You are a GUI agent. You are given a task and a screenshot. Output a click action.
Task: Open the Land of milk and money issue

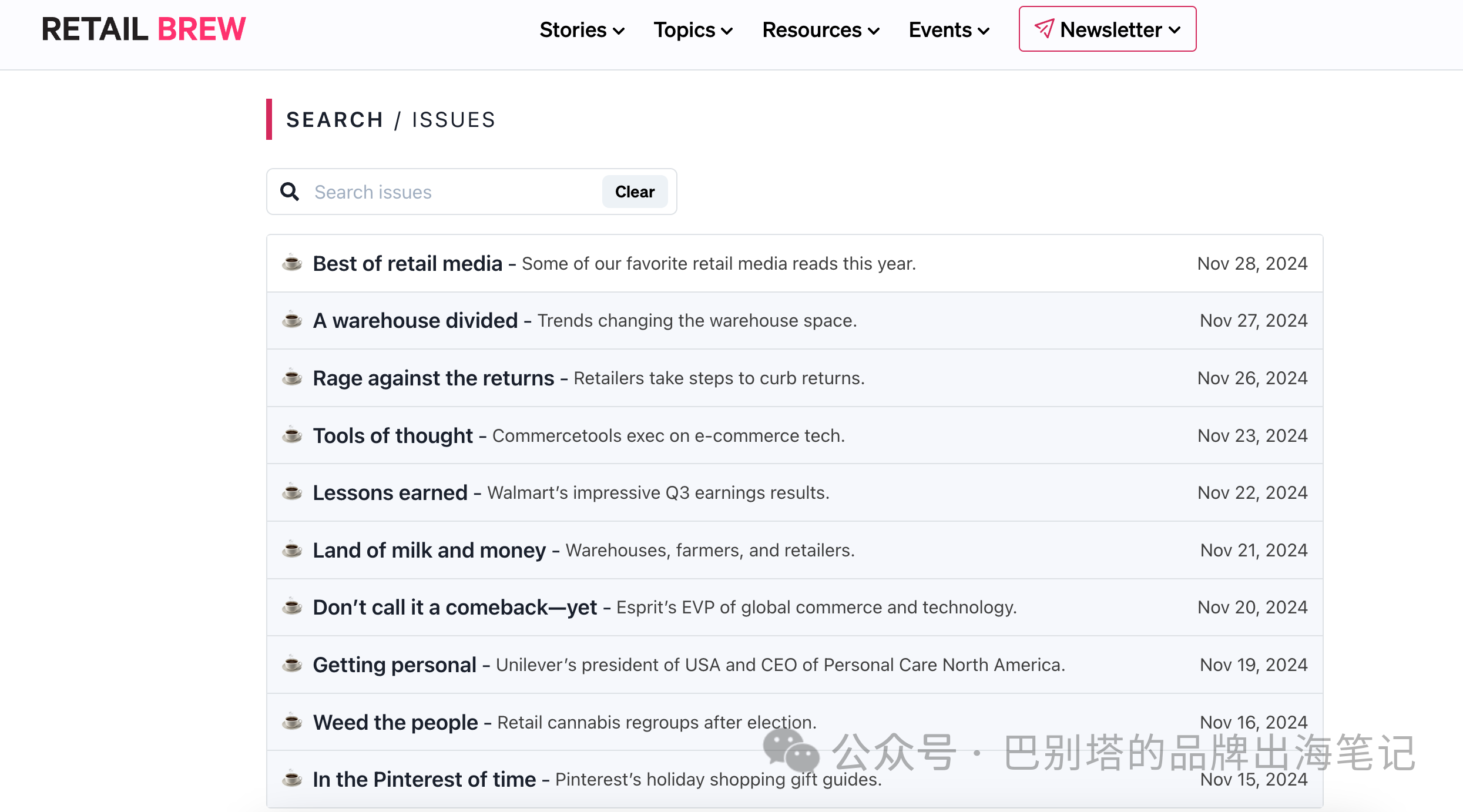click(795, 550)
